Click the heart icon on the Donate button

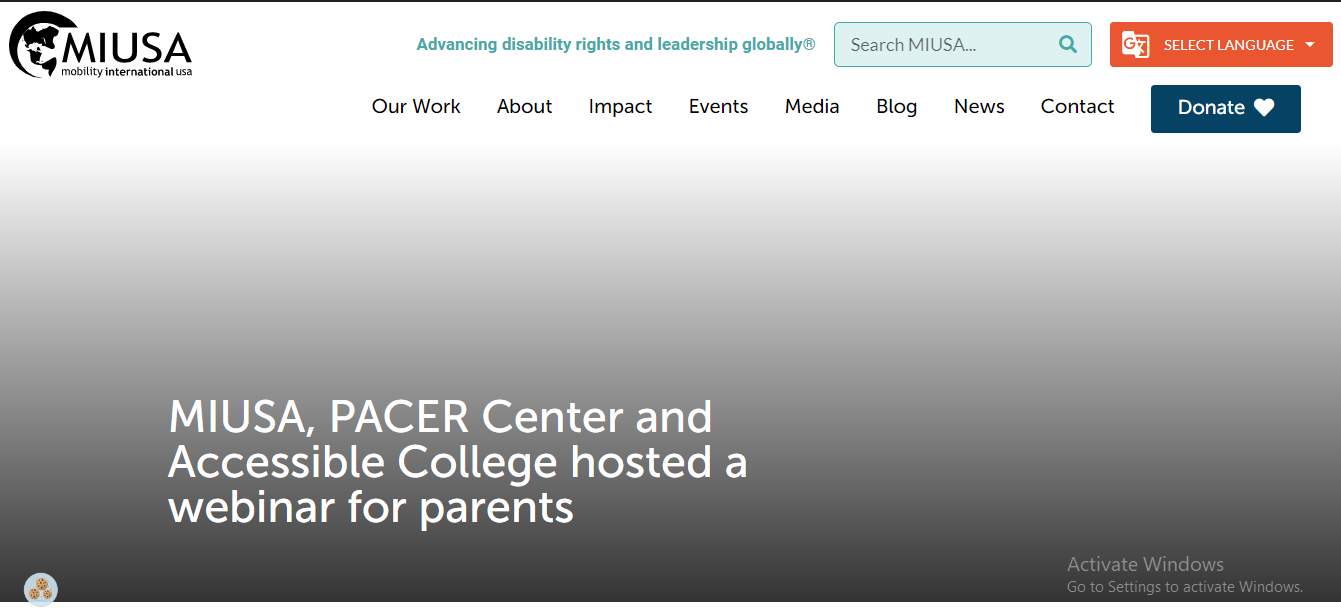[x=1266, y=108]
